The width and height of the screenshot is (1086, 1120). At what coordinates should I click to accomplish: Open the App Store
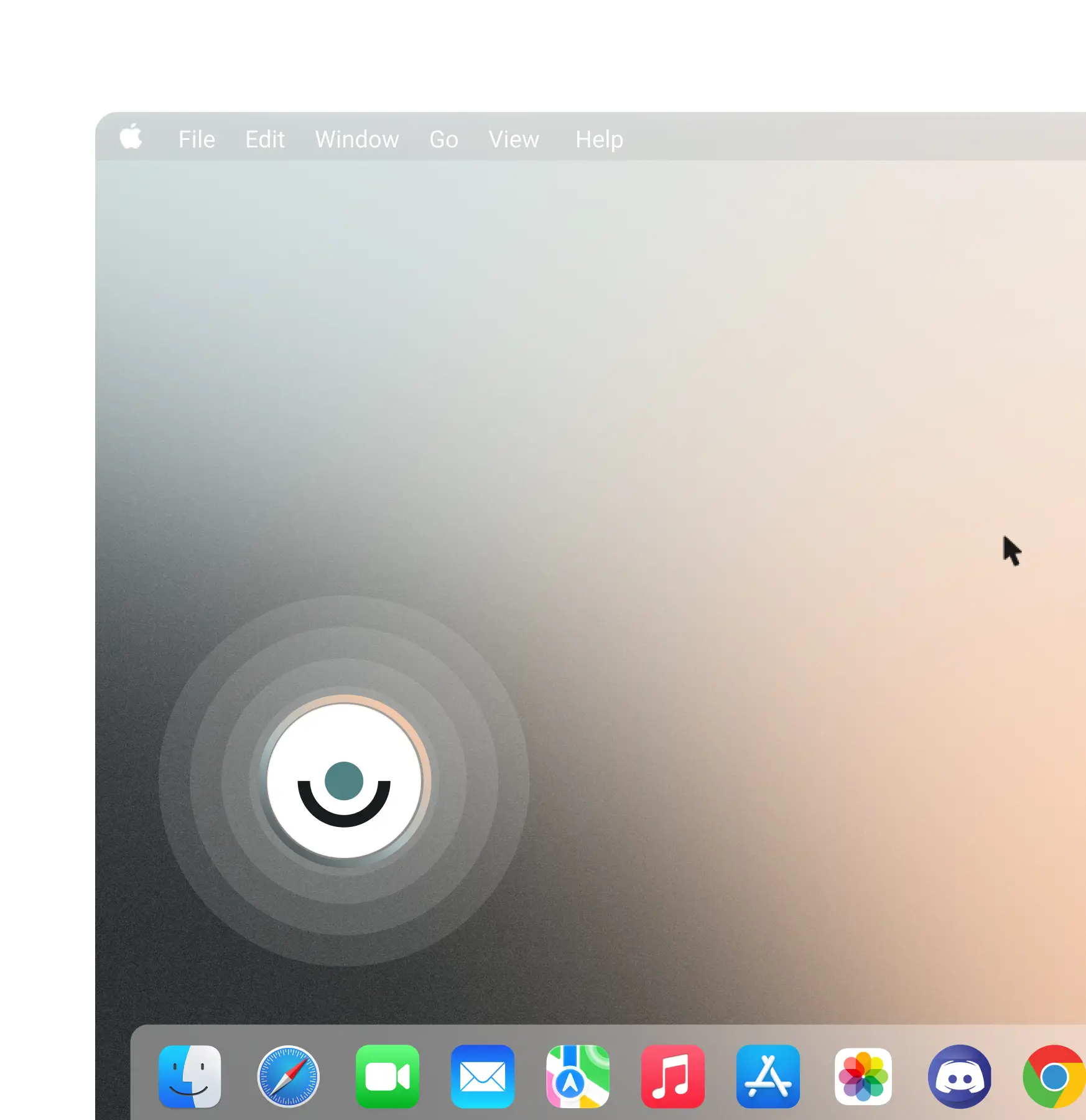tap(768, 1076)
